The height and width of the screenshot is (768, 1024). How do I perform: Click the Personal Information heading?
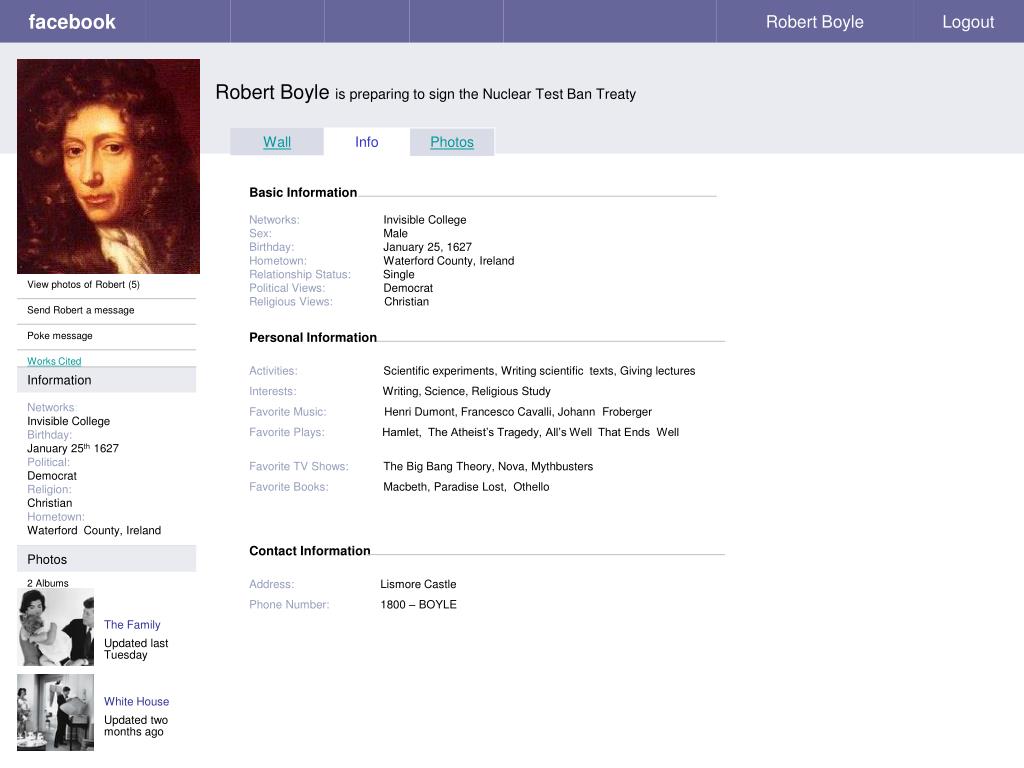coord(313,337)
